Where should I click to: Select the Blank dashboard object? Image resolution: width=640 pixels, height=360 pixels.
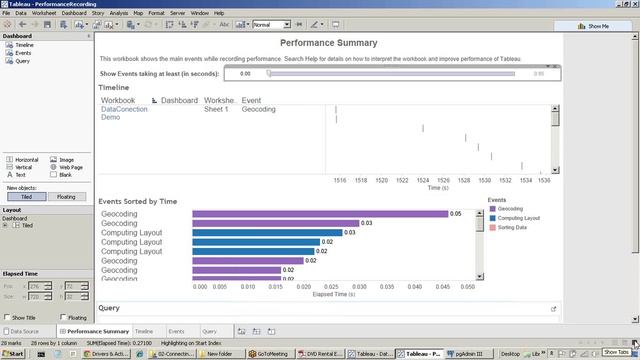(x=61, y=174)
